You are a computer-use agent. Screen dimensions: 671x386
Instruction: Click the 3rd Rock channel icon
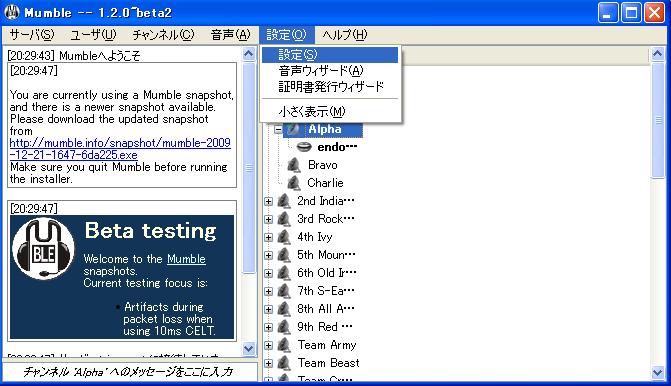point(284,219)
